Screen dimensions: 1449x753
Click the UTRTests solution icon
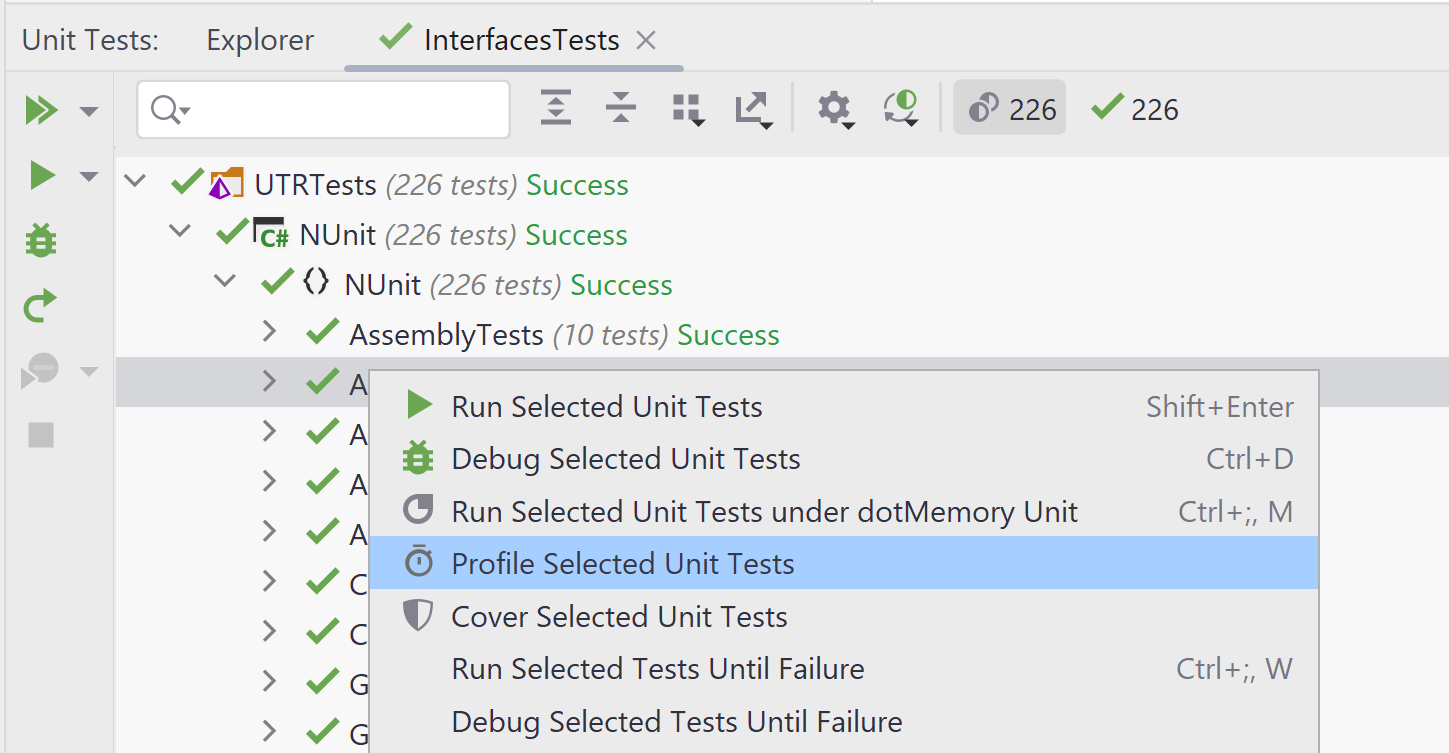pyautogui.click(x=226, y=183)
